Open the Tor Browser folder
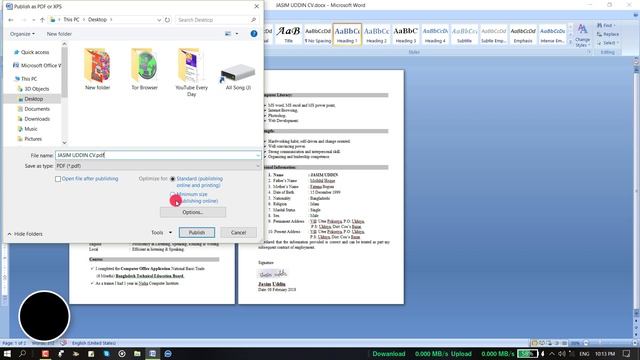 [x=144, y=69]
